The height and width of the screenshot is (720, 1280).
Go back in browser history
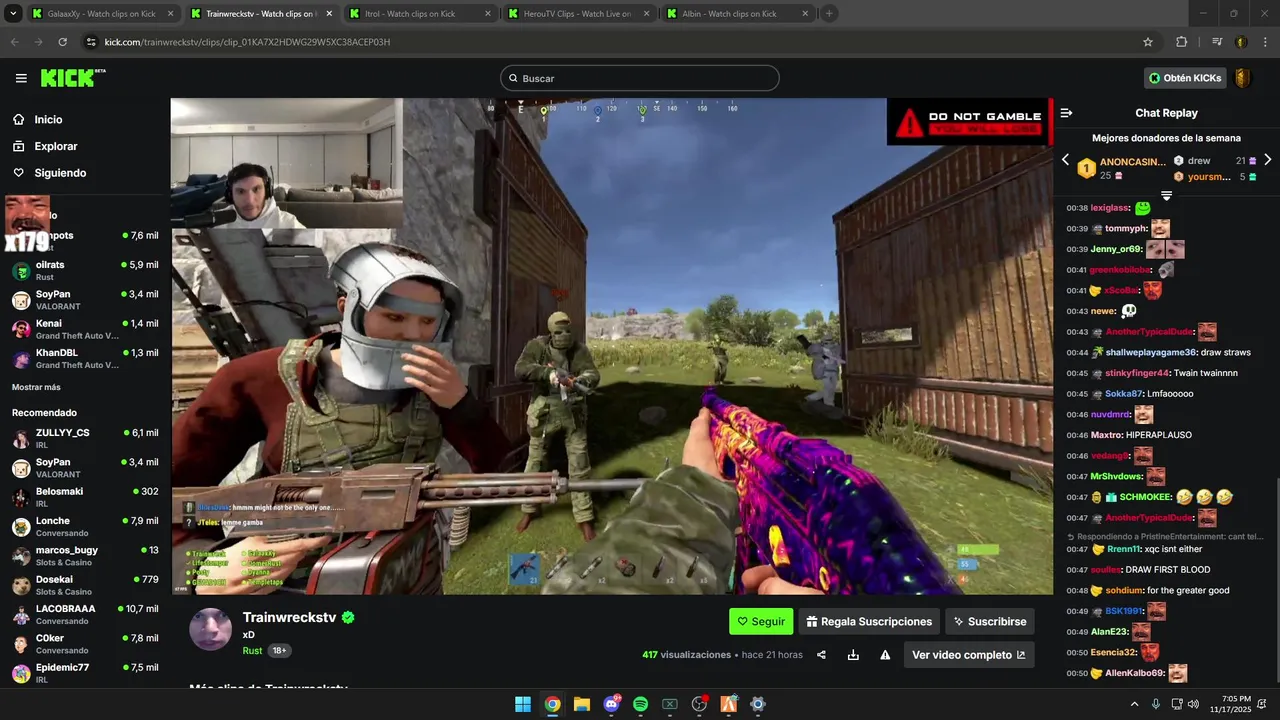[15, 42]
